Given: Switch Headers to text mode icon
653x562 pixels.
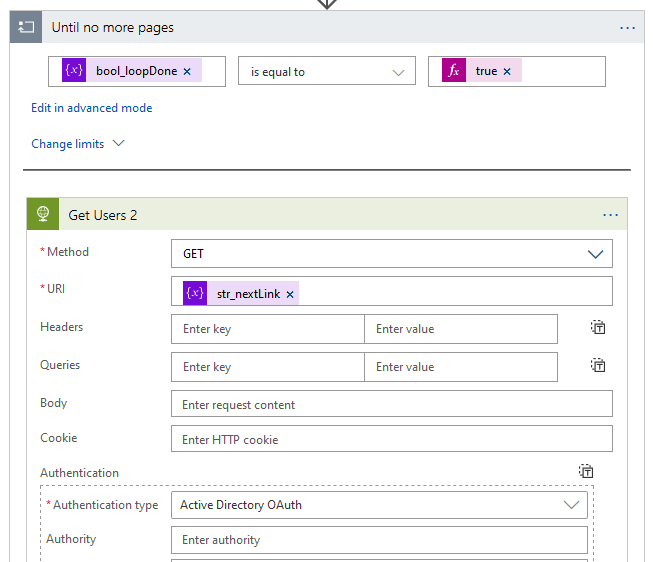Looking at the screenshot, I should pos(598,328).
